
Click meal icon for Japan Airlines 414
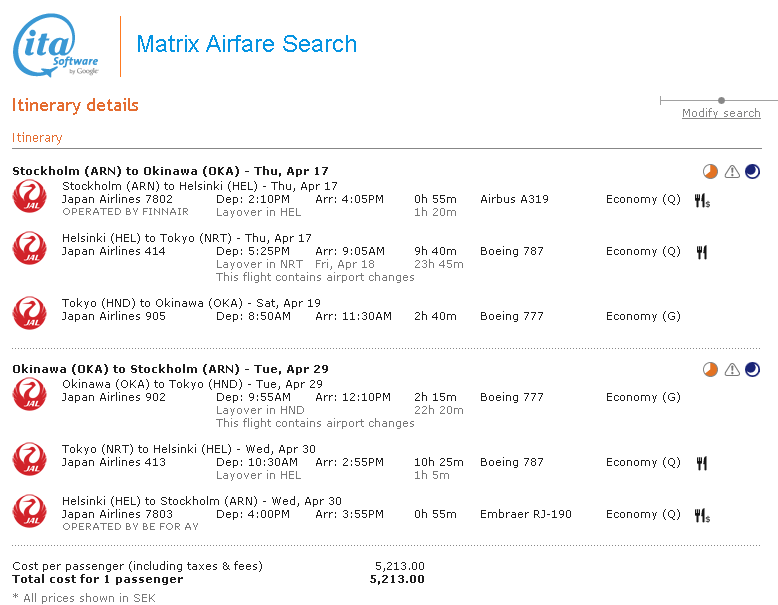(x=701, y=252)
